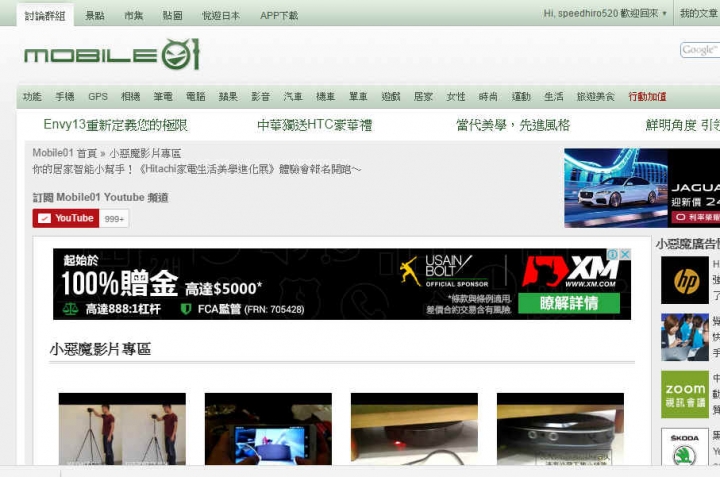This screenshot has height=477, width=720.
Task: Open the 功能 menu
Action: (32, 96)
